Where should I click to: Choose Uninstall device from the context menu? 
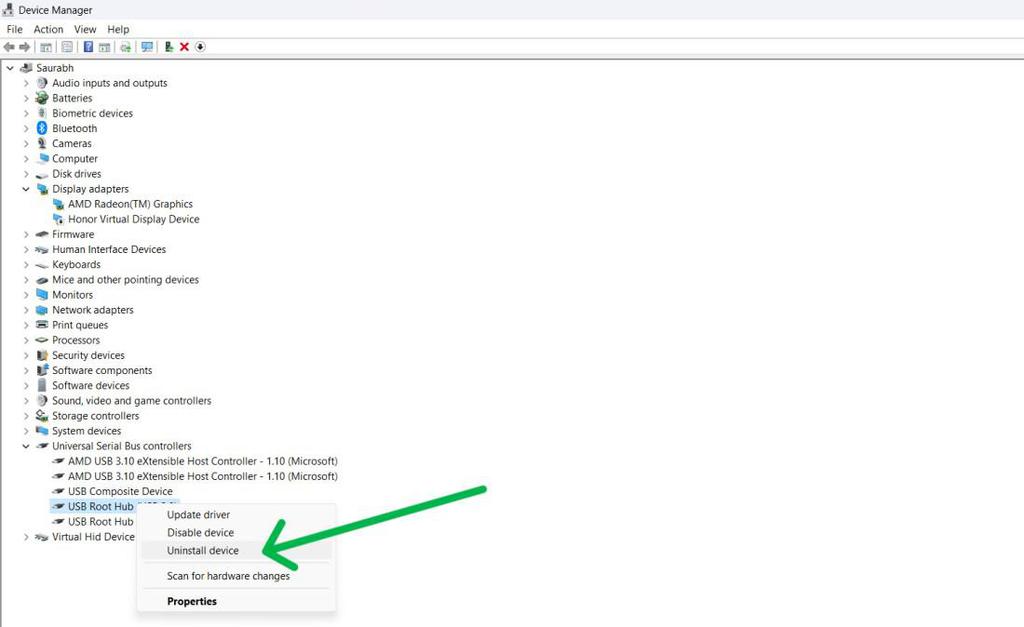pos(236,551)
